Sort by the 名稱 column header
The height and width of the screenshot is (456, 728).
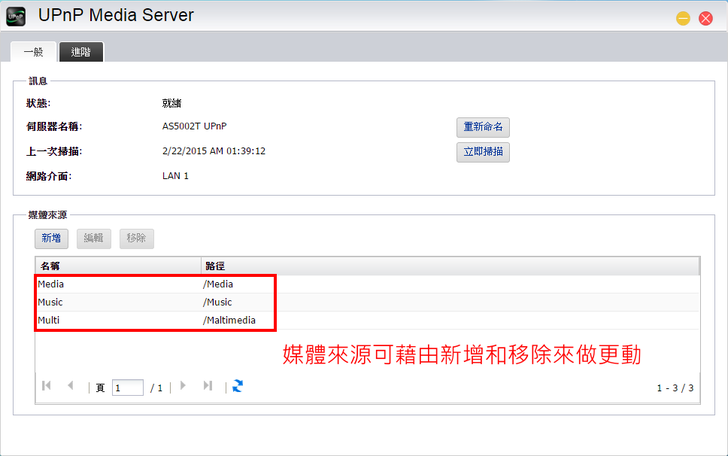[118, 266]
